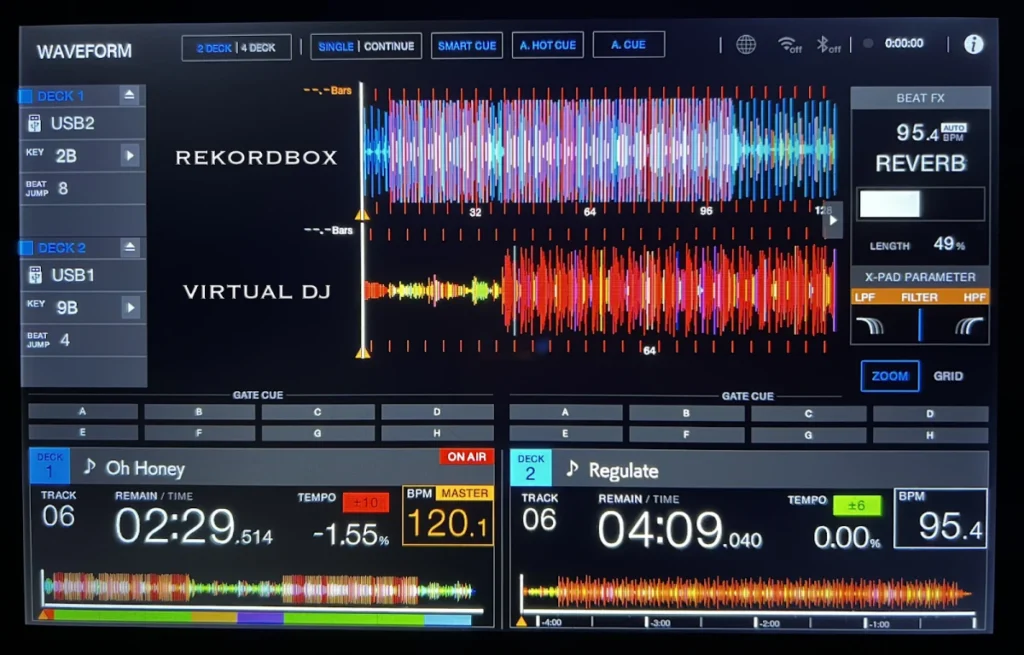Trigger Deck 2 Gate Cue D
Image resolution: width=1024 pixels, height=655 pixels.
(930, 413)
